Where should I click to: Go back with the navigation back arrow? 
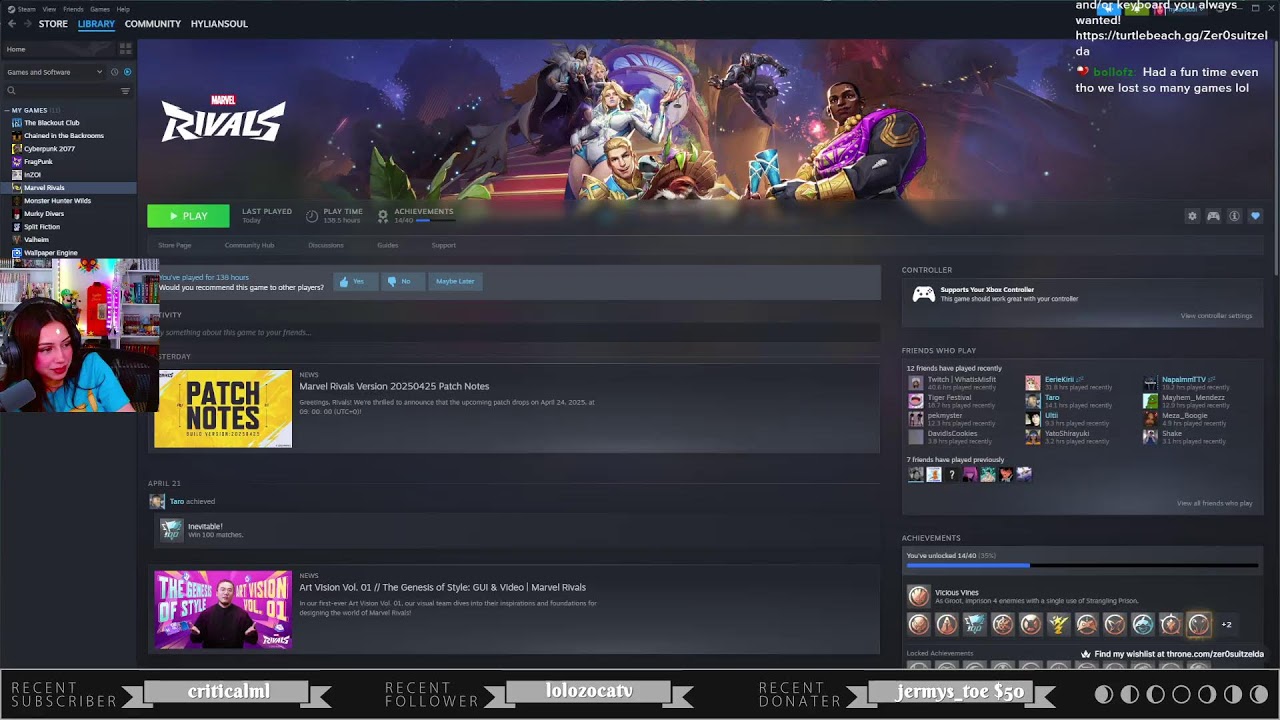(11, 24)
